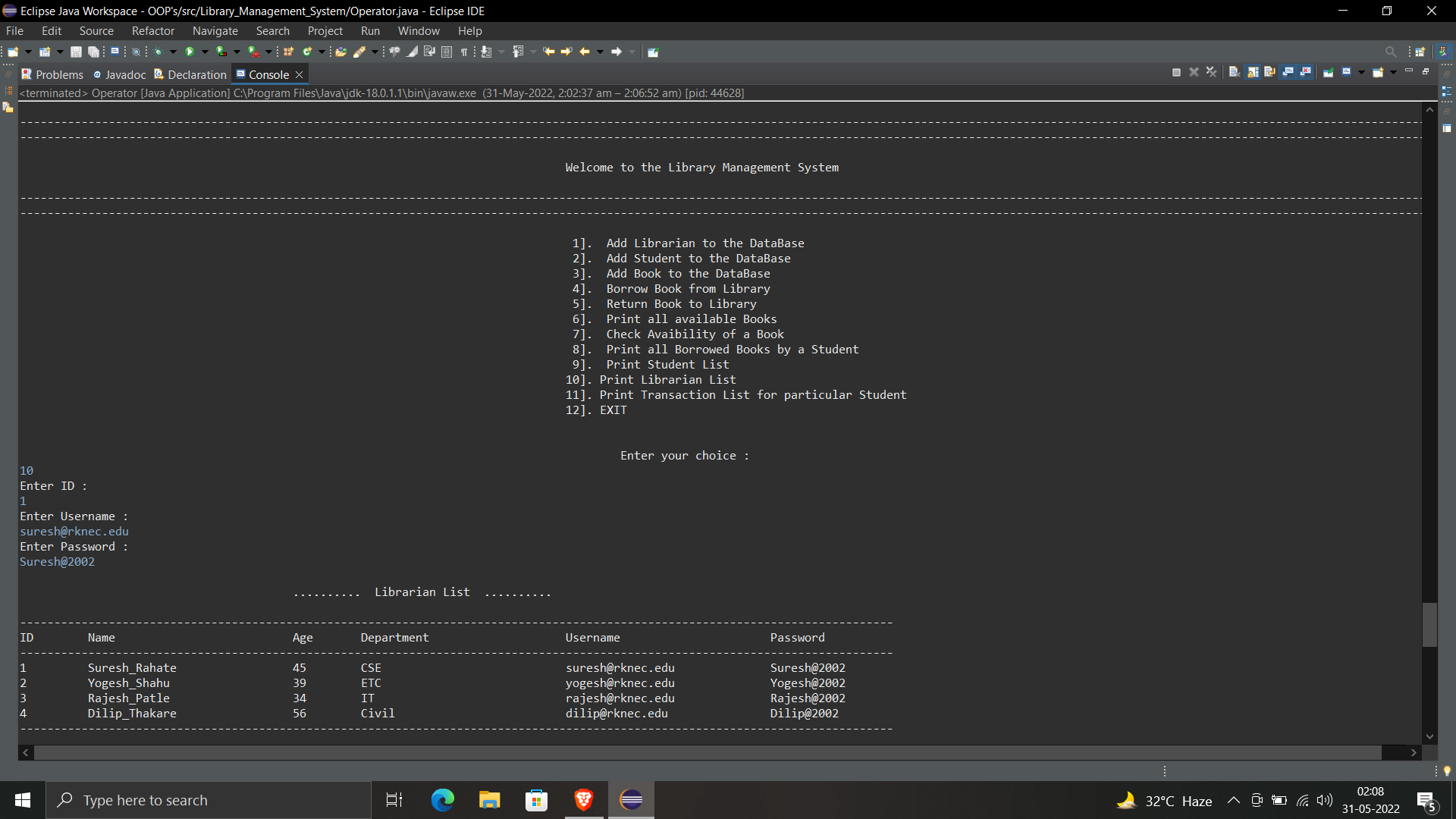The width and height of the screenshot is (1456, 819).
Task: Remove all terminated launches from console
Action: click(1212, 72)
